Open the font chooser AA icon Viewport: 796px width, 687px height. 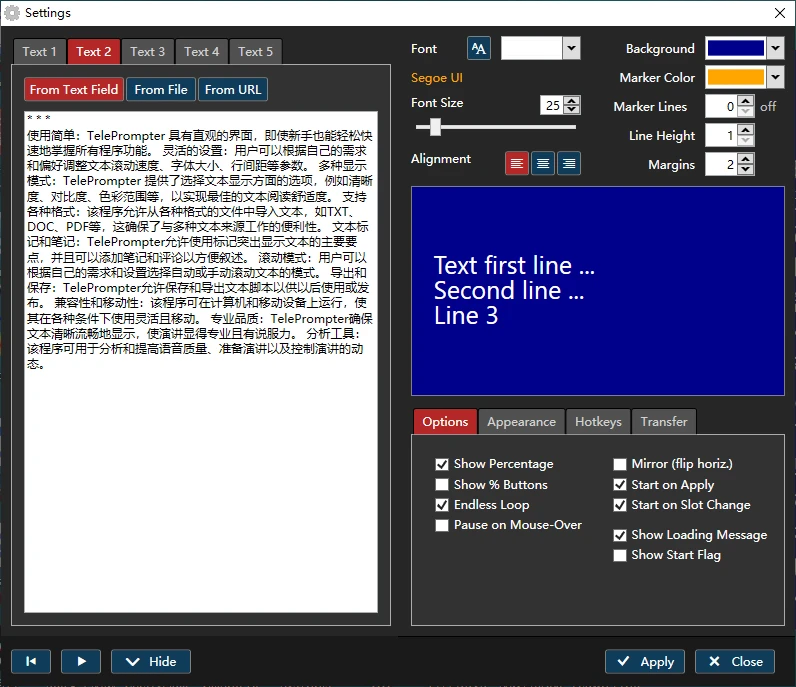pos(478,49)
